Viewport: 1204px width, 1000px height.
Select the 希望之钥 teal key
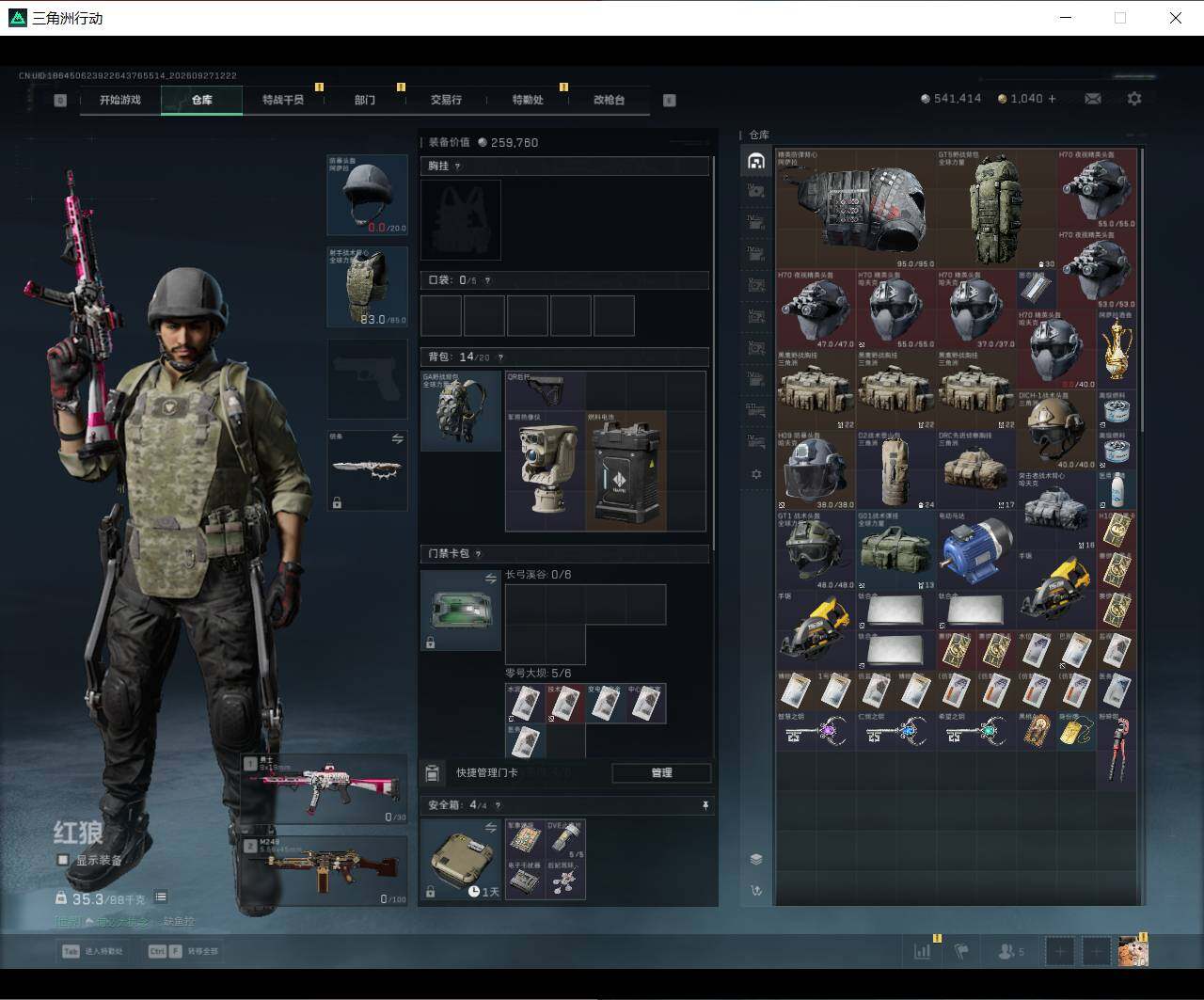coord(976,731)
